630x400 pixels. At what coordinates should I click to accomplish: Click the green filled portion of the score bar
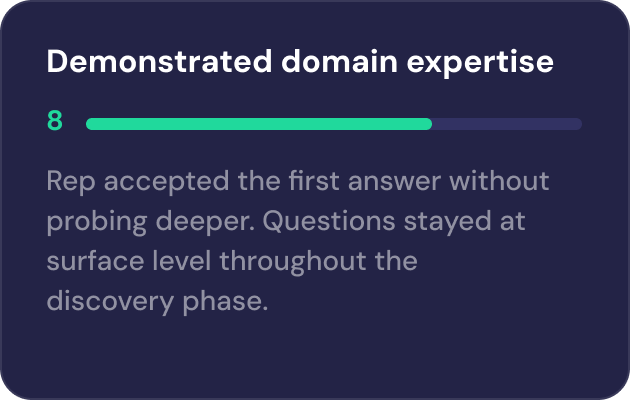pos(258,124)
